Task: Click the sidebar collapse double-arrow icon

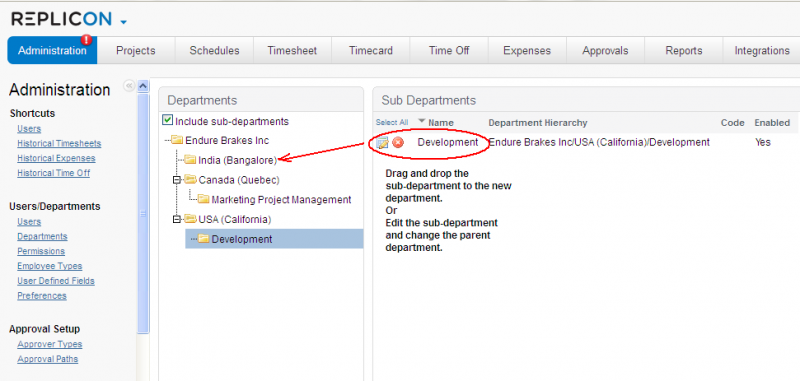Action: click(129, 86)
